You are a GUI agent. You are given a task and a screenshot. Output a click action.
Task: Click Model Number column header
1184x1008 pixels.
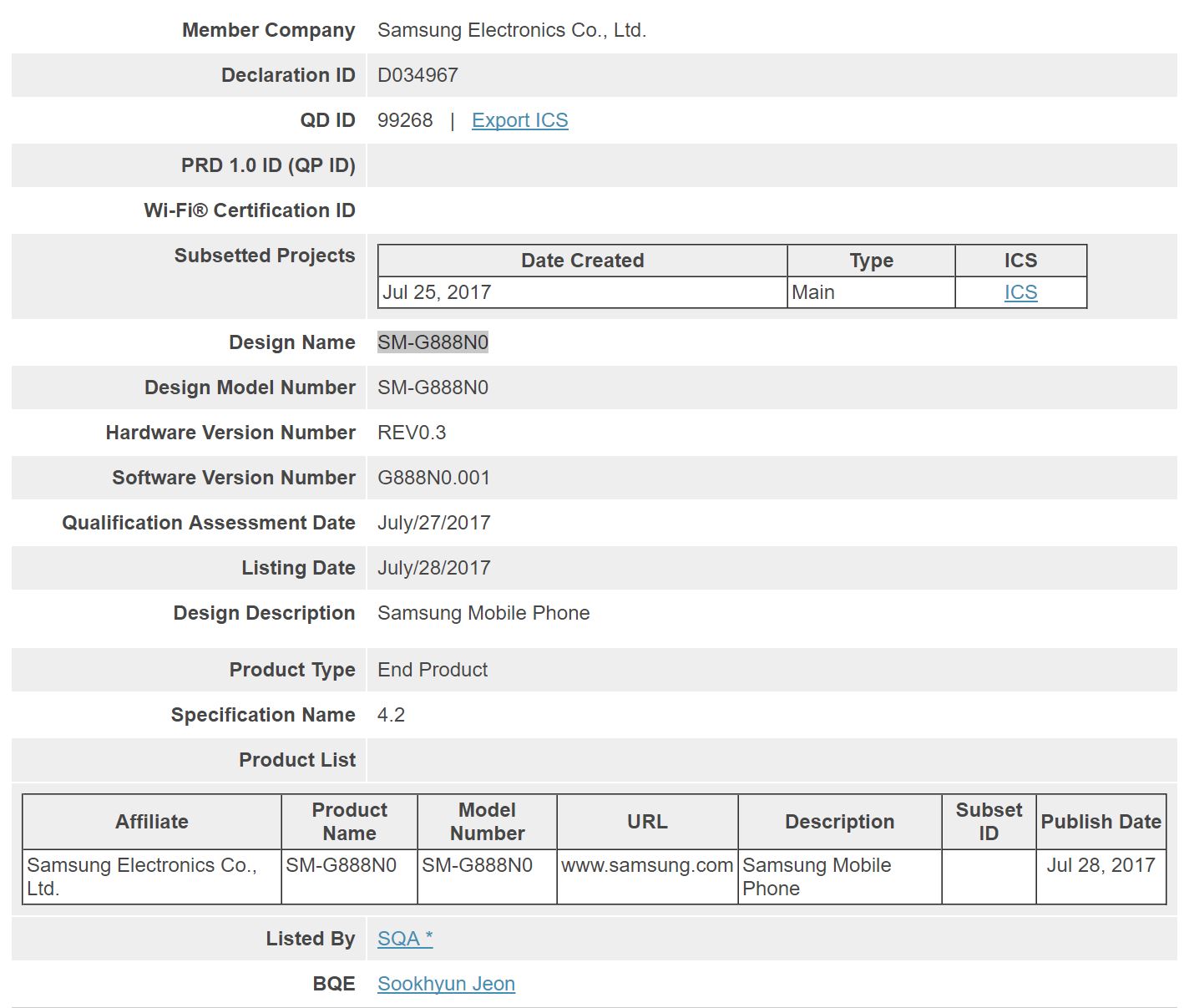(487, 822)
